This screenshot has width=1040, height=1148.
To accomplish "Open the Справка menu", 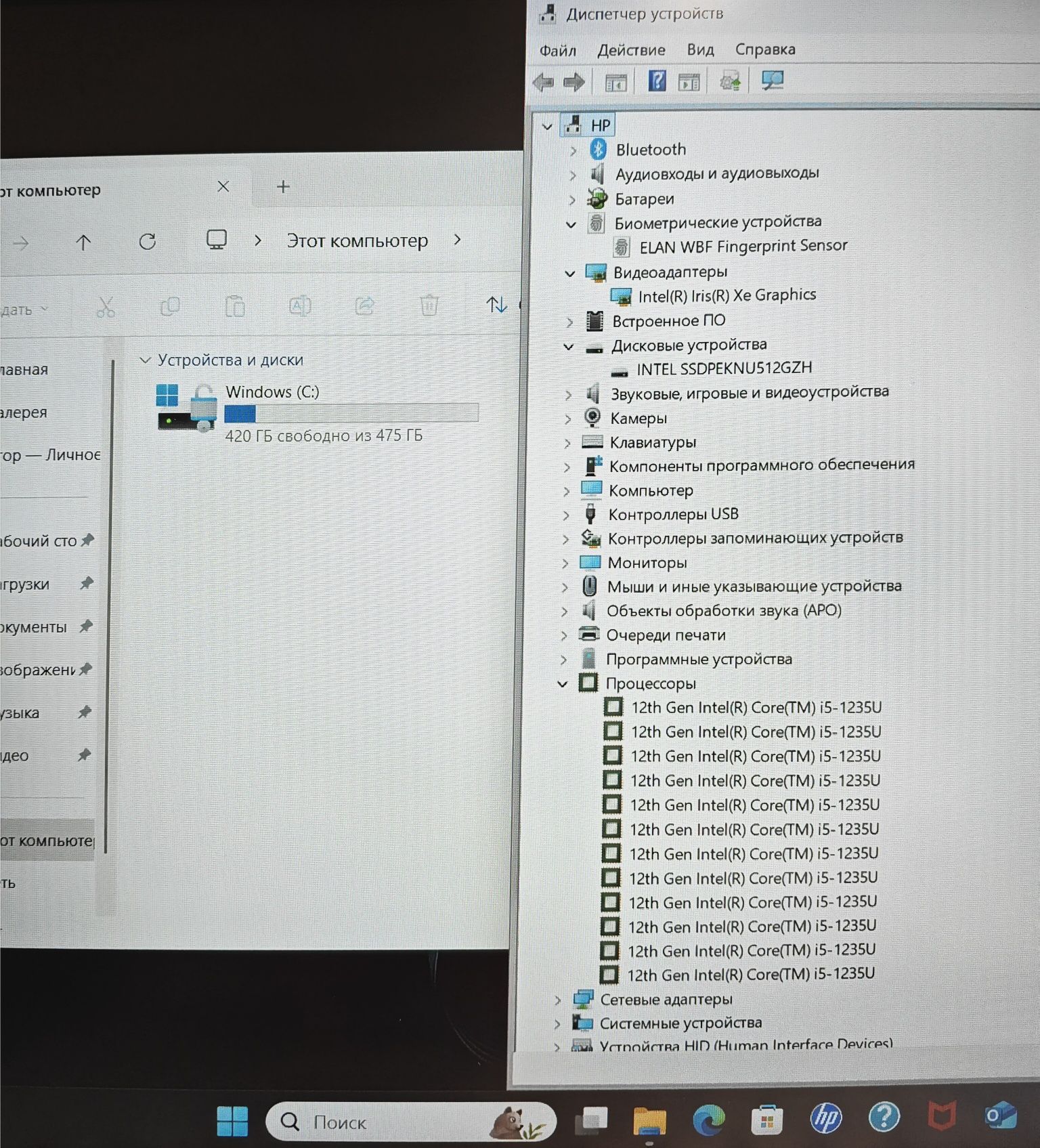I will tap(765, 49).
